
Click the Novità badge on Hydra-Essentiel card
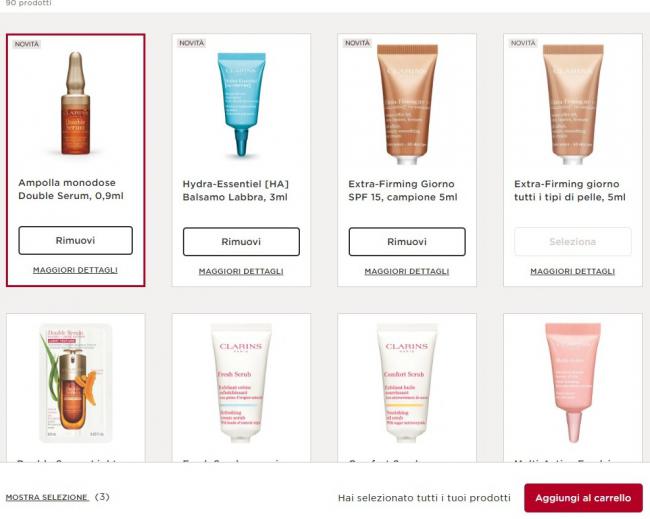click(x=192, y=43)
